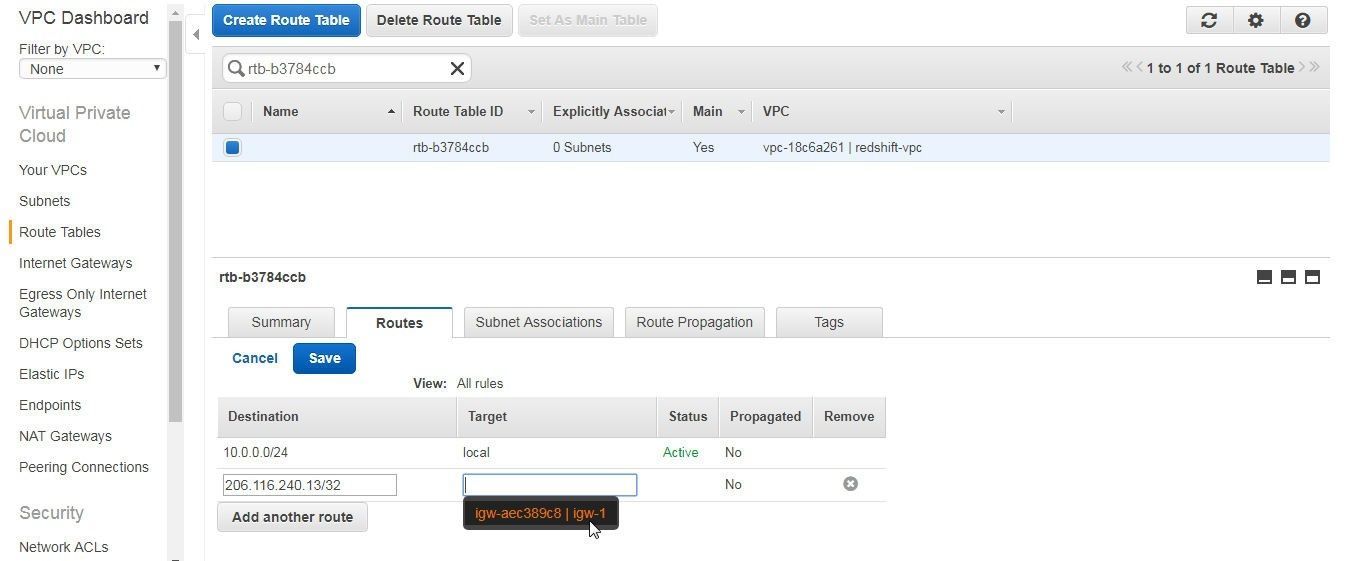Viewport: 1357px width, 561px height.
Task: Open the help question mark icon
Action: click(1302, 20)
